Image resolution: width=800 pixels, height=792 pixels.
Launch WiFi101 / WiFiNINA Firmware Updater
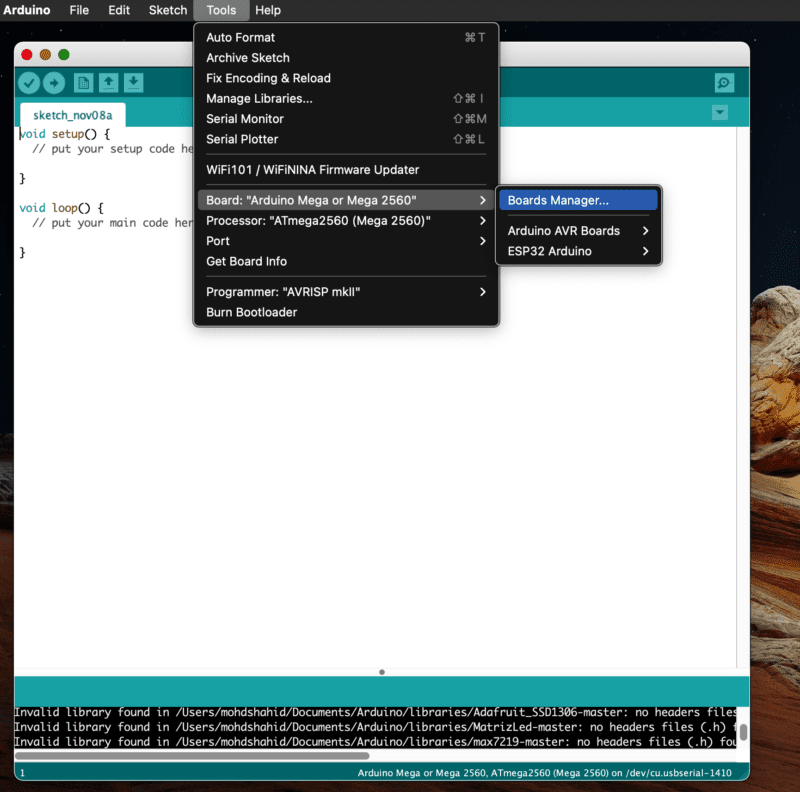[x=346, y=170]
